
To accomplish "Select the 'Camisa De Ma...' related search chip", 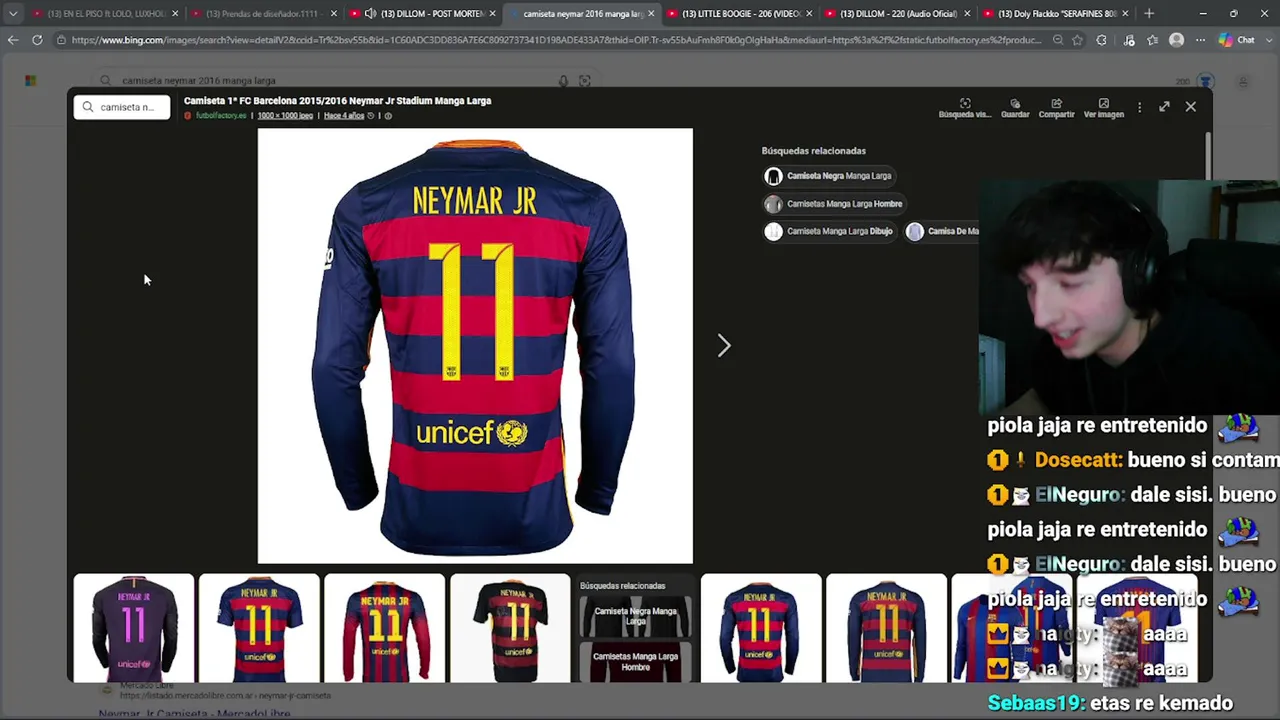I will click(x=942, y=232).
